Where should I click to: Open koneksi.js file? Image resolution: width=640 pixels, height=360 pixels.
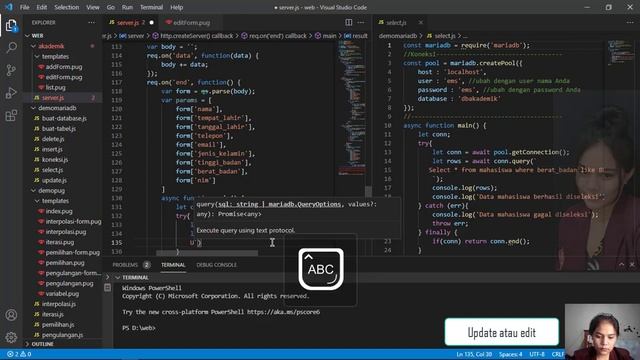click(55, 160)
